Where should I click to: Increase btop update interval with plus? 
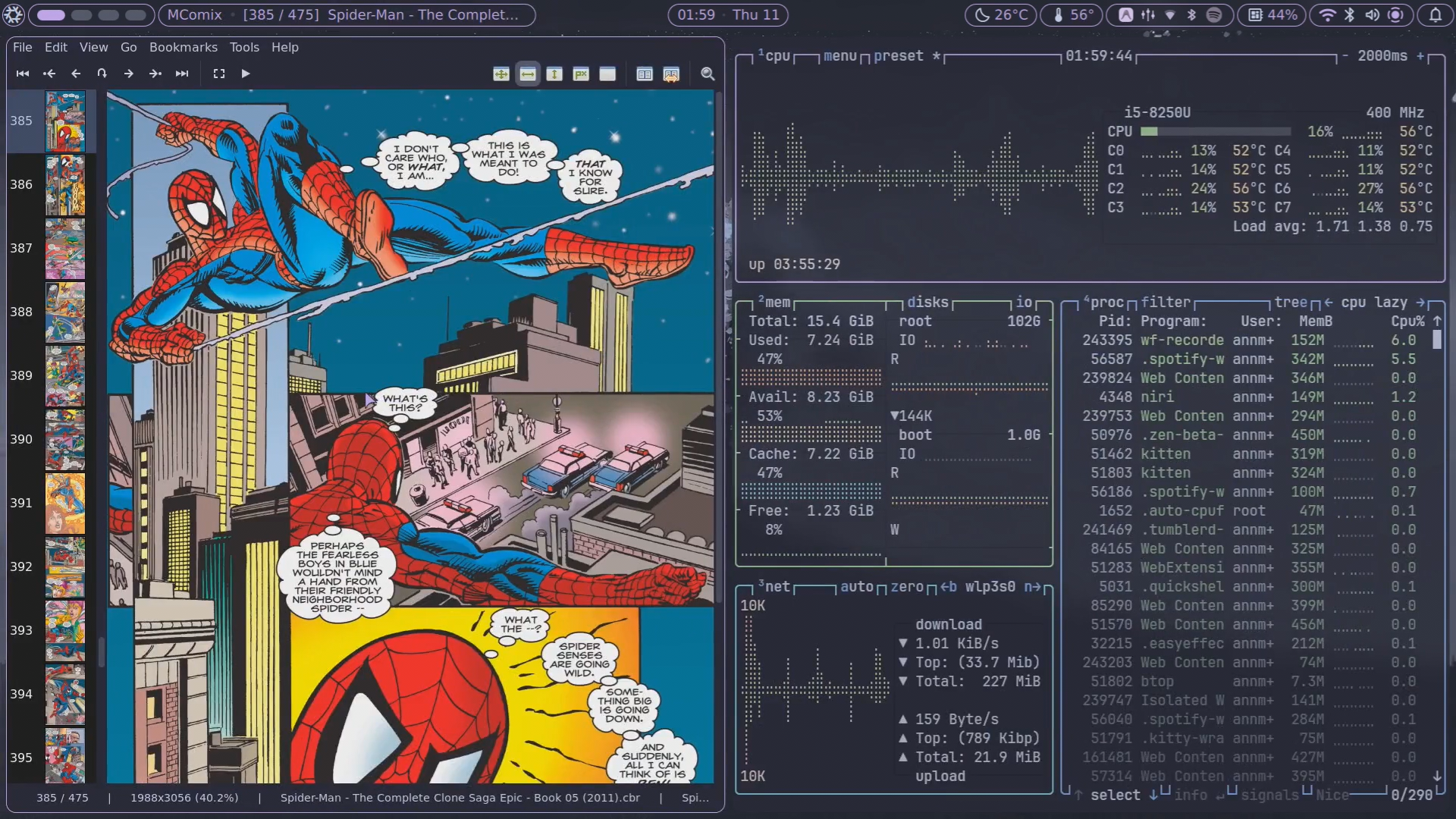coord(1420,56)
